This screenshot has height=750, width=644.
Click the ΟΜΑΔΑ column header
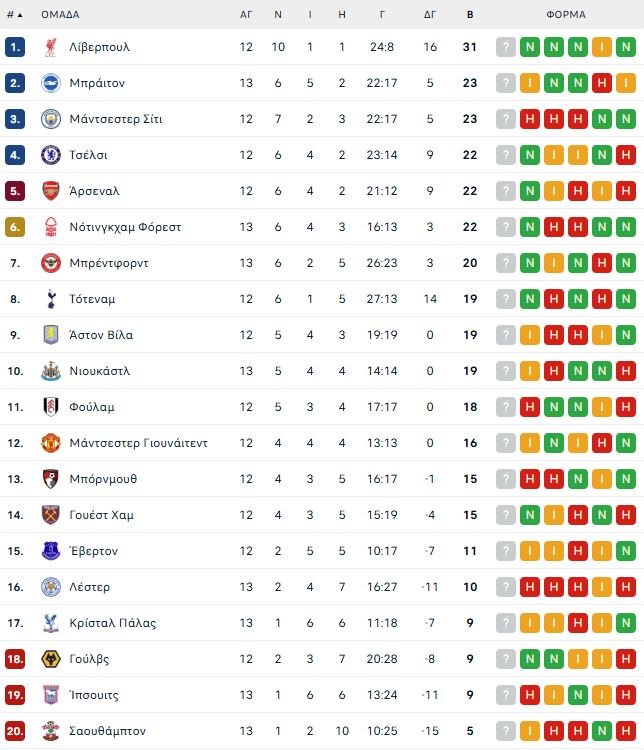[60, 15]
